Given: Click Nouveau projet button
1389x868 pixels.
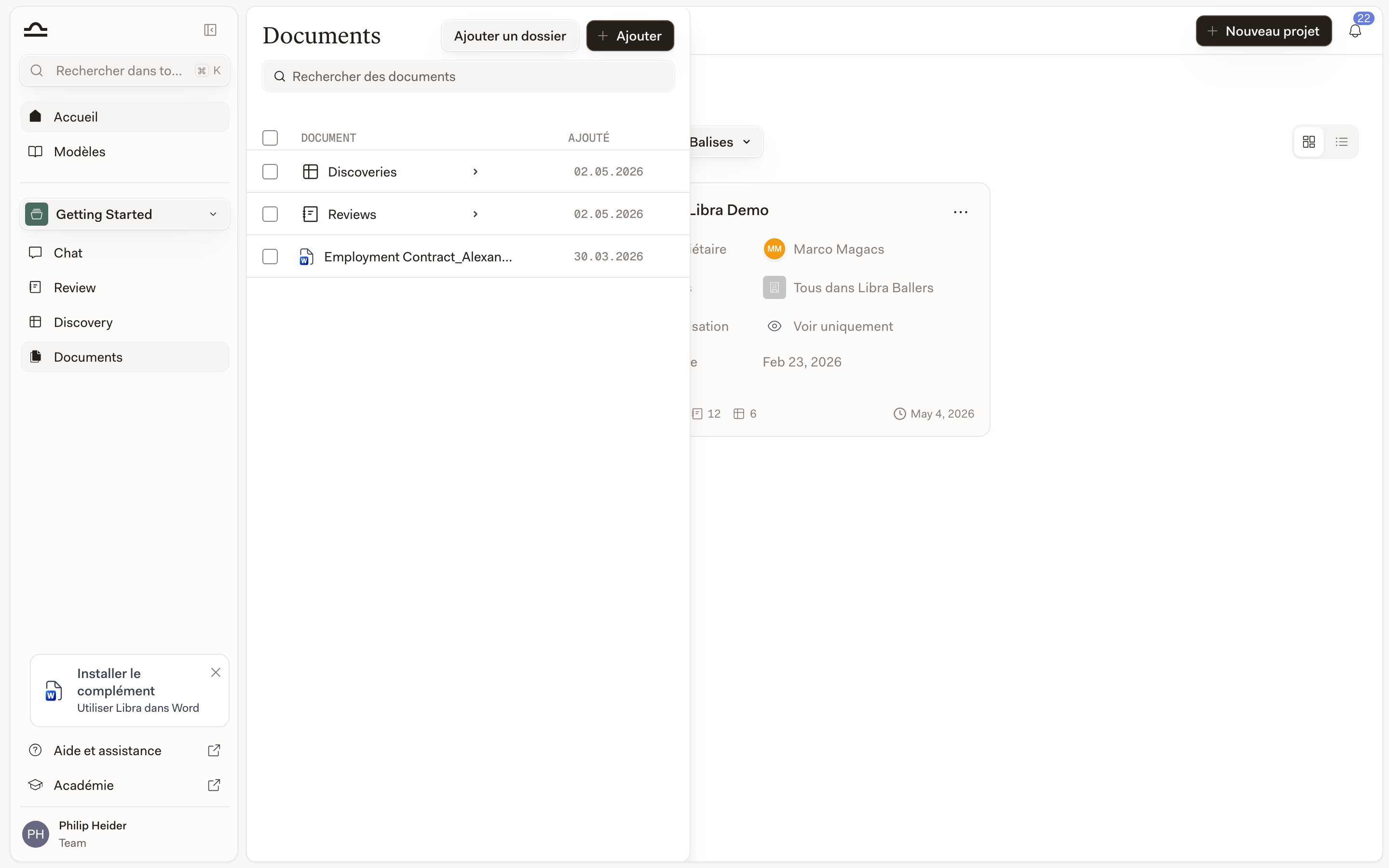Looking at the screenshot, I should pos(1263,31).
